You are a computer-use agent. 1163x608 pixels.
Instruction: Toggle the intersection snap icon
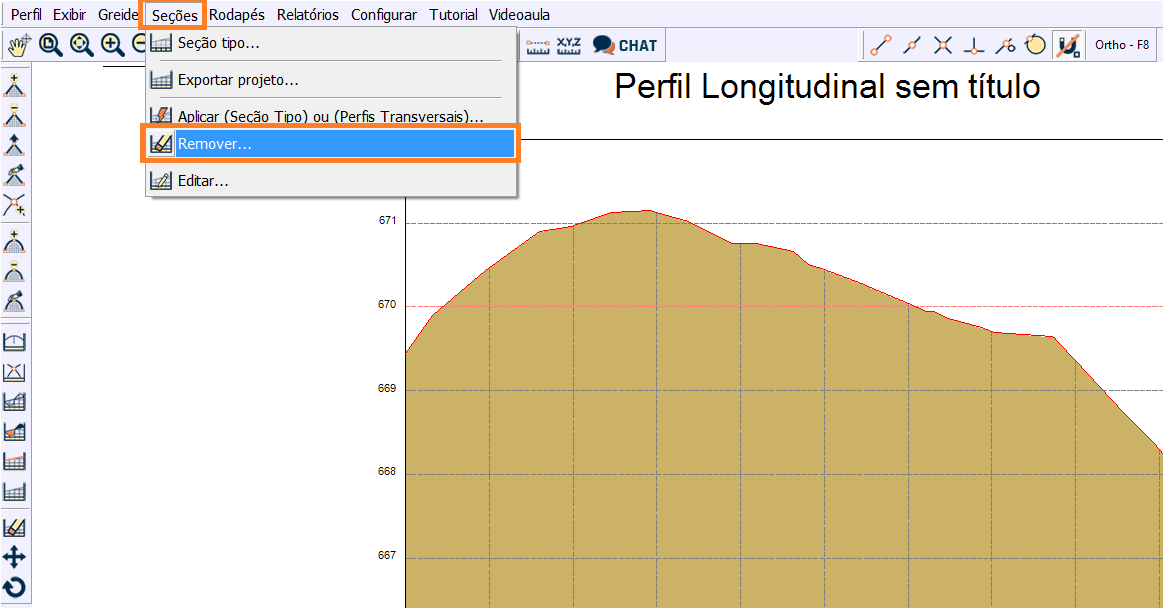(943, 45)
